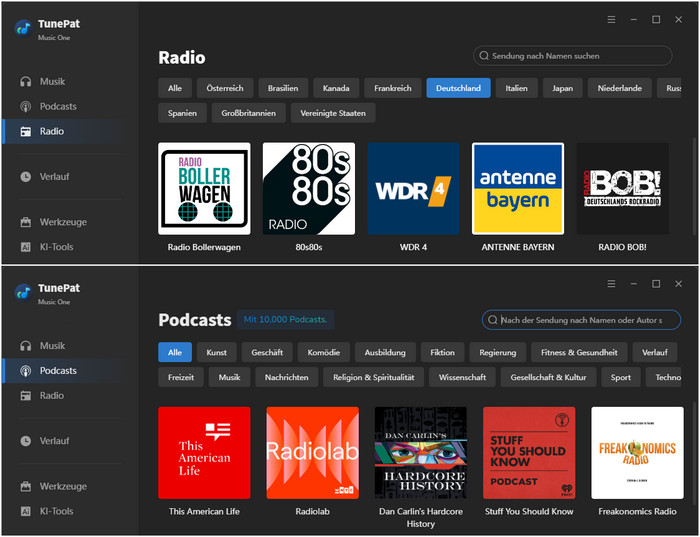The image size is (700, 537).
Task: Click 'Mit 10,000 Podcasts.' badge
Action: 286,320
